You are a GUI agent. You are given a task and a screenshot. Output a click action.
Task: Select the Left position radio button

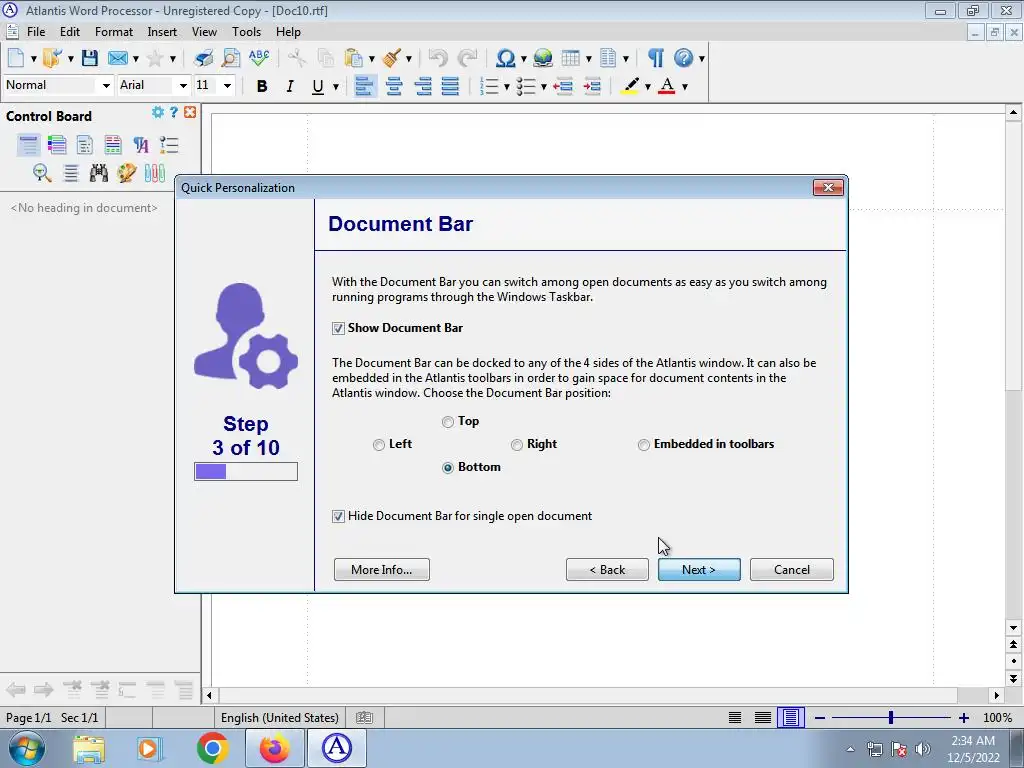[x=379, y=445]
